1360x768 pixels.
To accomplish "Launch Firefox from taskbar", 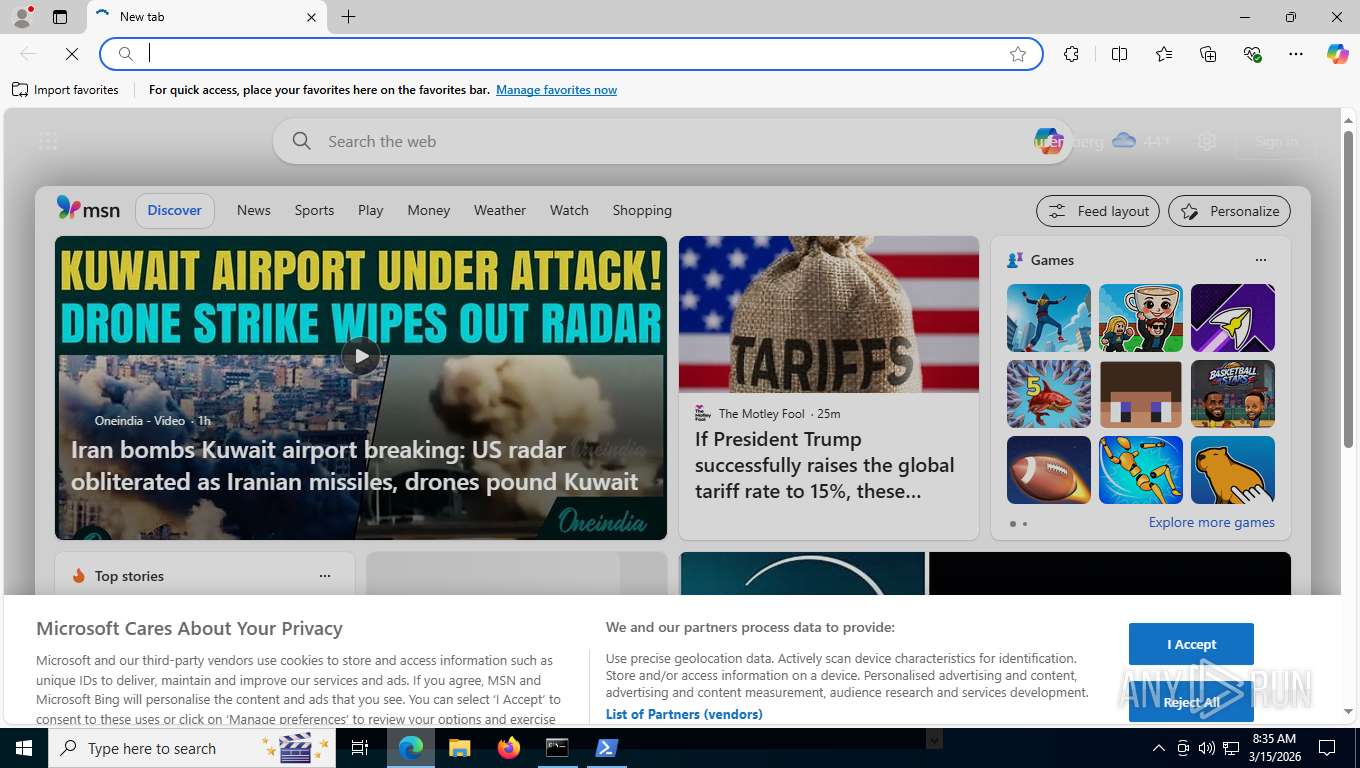I will [508, 748].
